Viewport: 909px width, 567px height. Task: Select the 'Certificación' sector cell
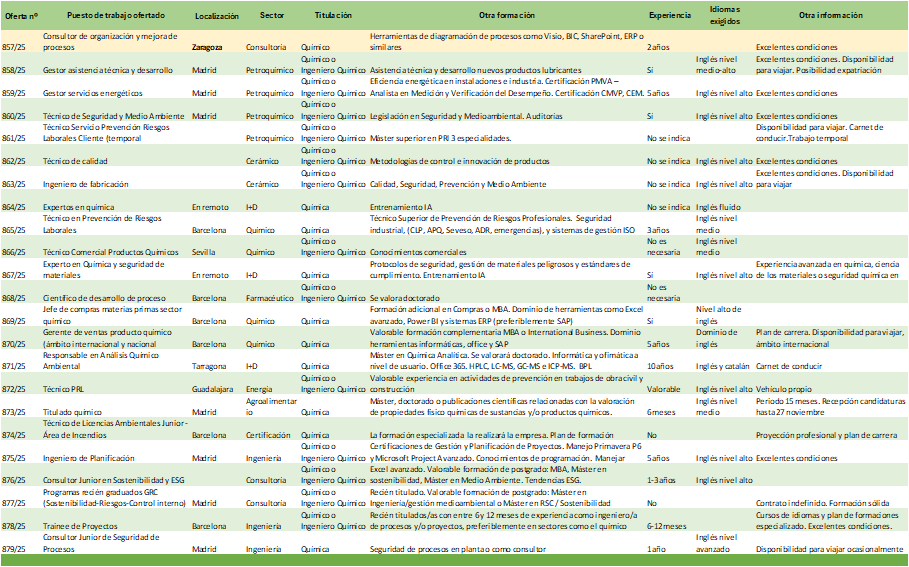pos(271,436)
